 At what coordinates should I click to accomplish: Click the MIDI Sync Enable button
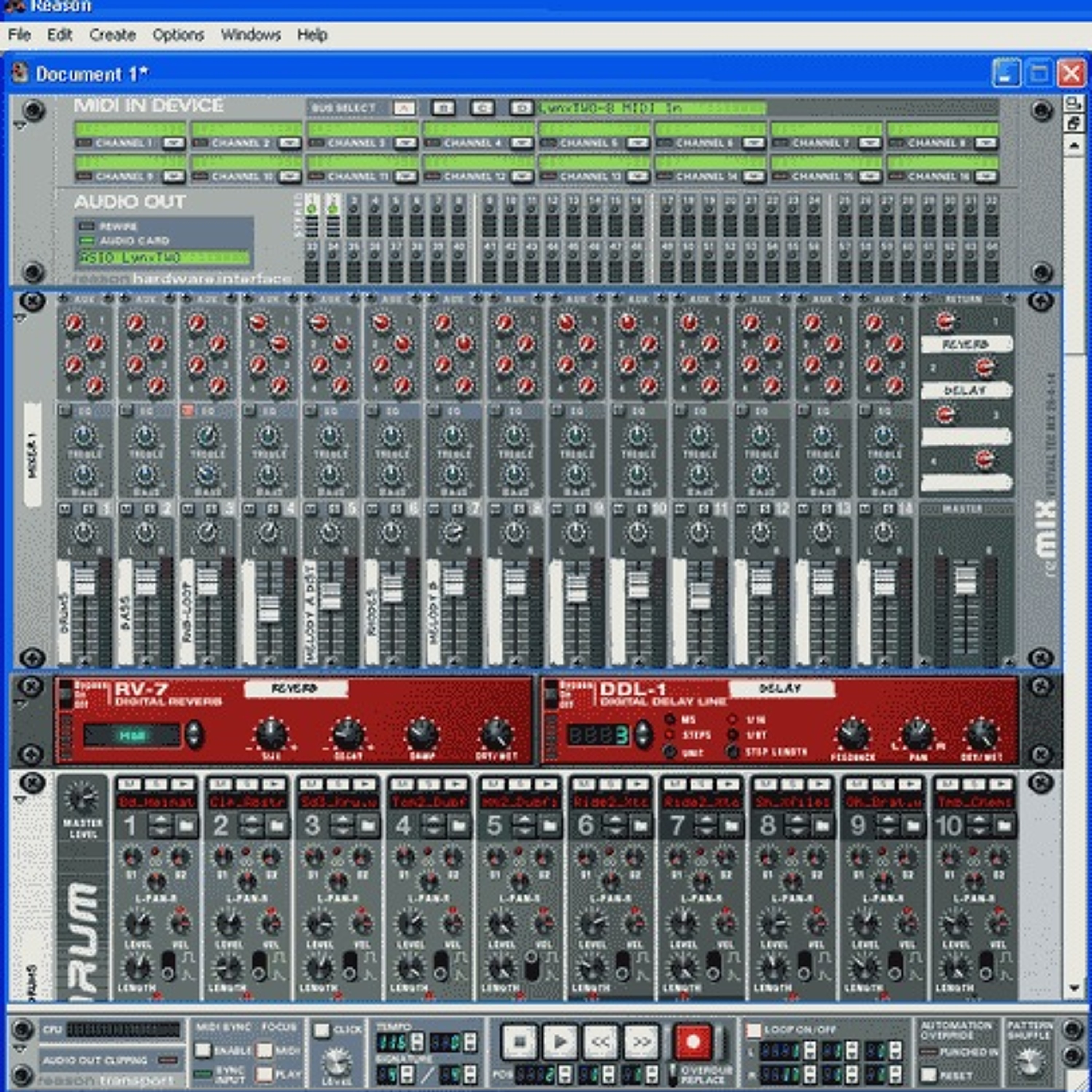[202, 1050]
